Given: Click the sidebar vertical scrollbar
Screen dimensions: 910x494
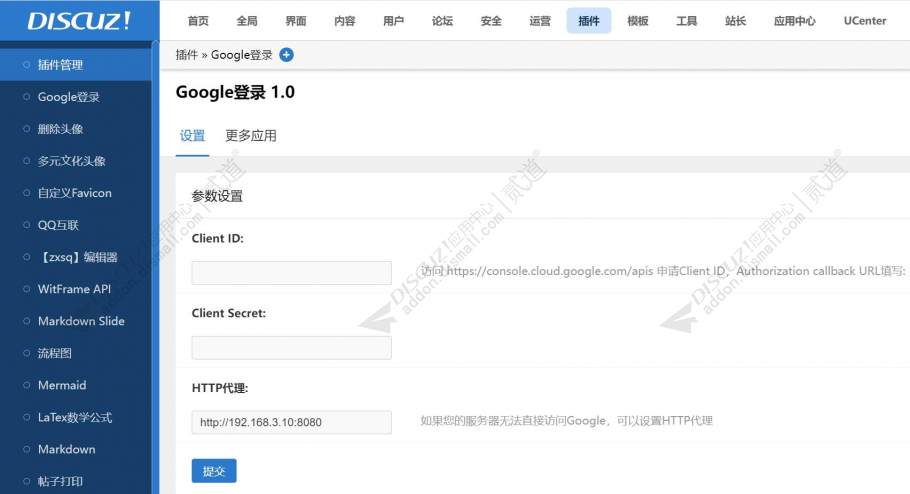Looking at the screenshot, I should tap(156, 267).
